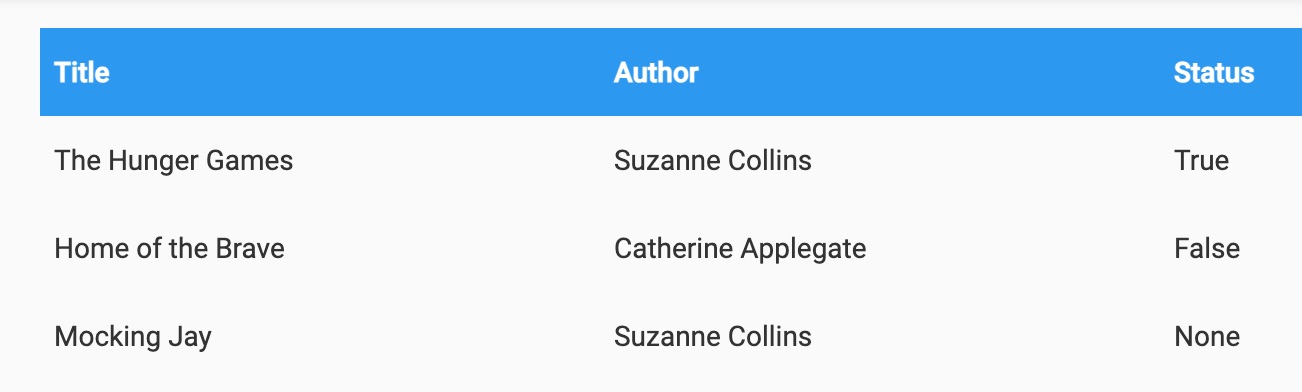Viewport: 1302px width, 392px height.
Task: Select author Catherine Applegate
Action: (740, 249)
